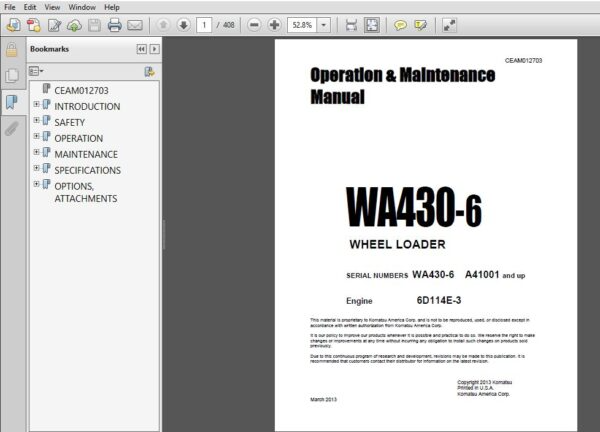Jump to the MAINTENANCE bookmark
600x432 pixels.
pyautogui.click(x=86, y=154)
